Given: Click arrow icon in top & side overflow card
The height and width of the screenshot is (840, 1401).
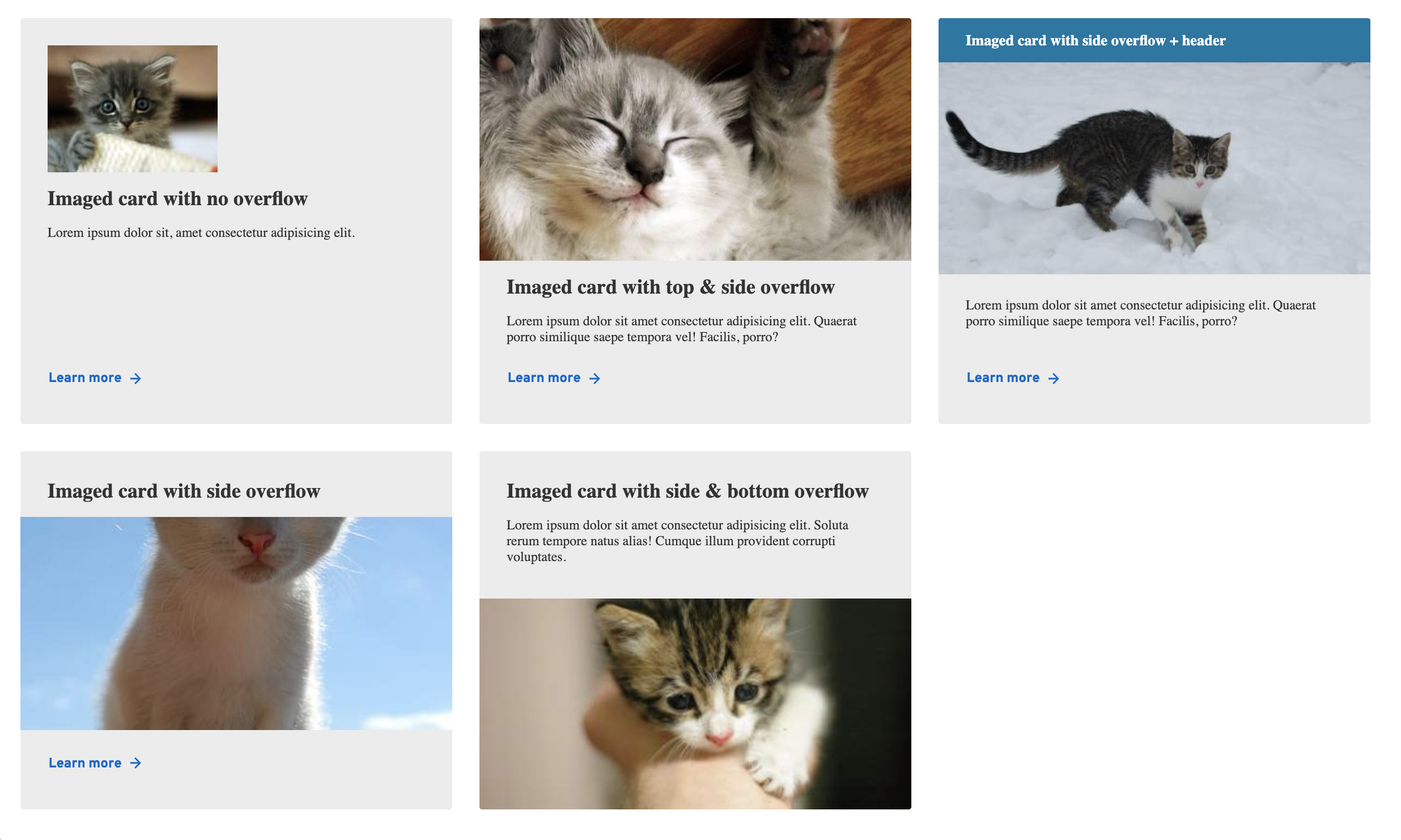Looking at the screenshot, I should [x=595, y=378].
